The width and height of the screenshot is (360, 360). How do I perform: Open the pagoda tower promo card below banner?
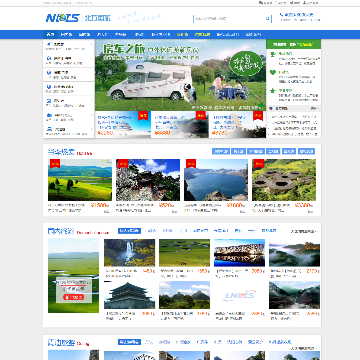pos(237,124)
